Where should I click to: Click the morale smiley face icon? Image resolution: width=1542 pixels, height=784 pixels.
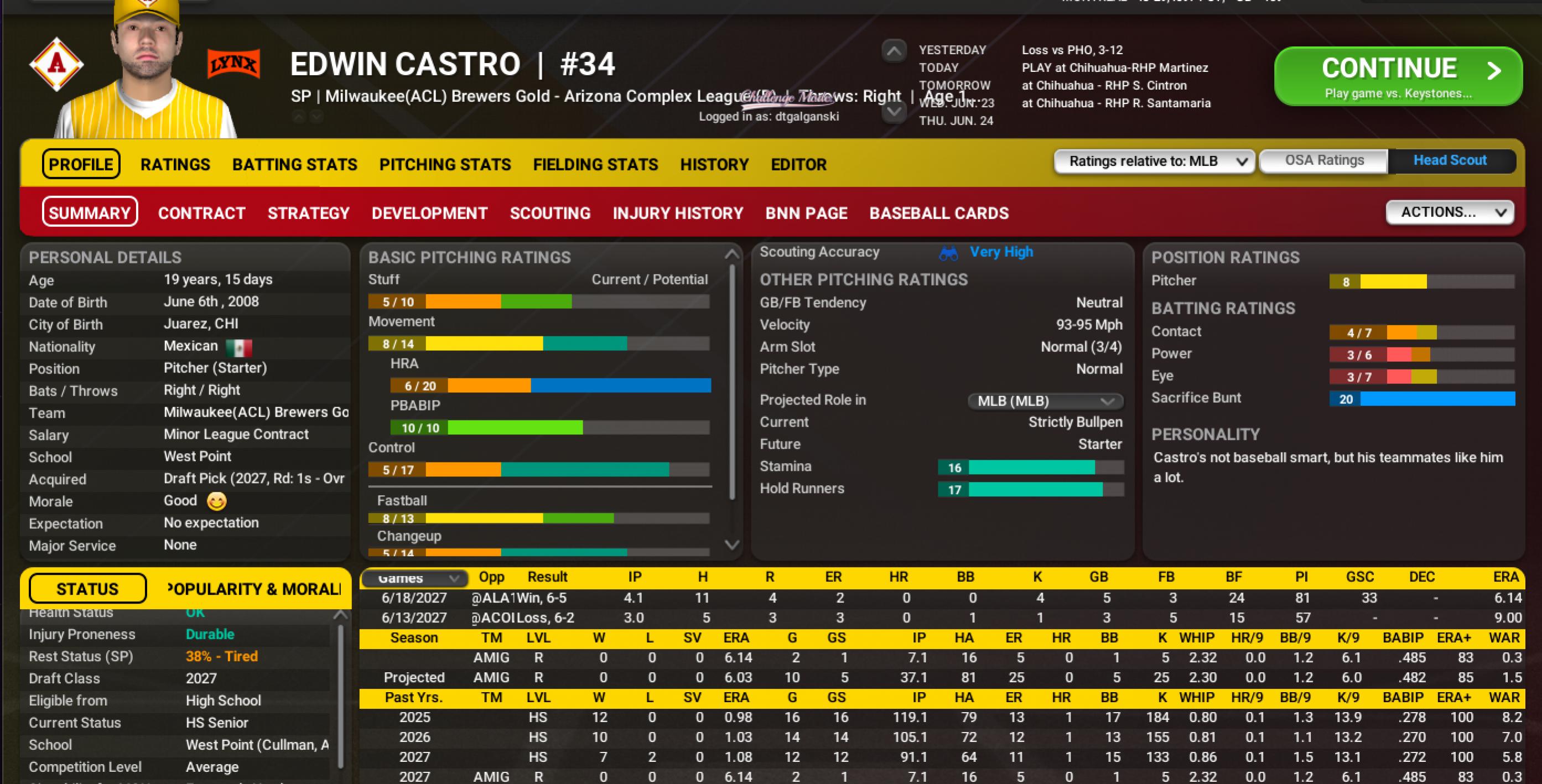217,501
